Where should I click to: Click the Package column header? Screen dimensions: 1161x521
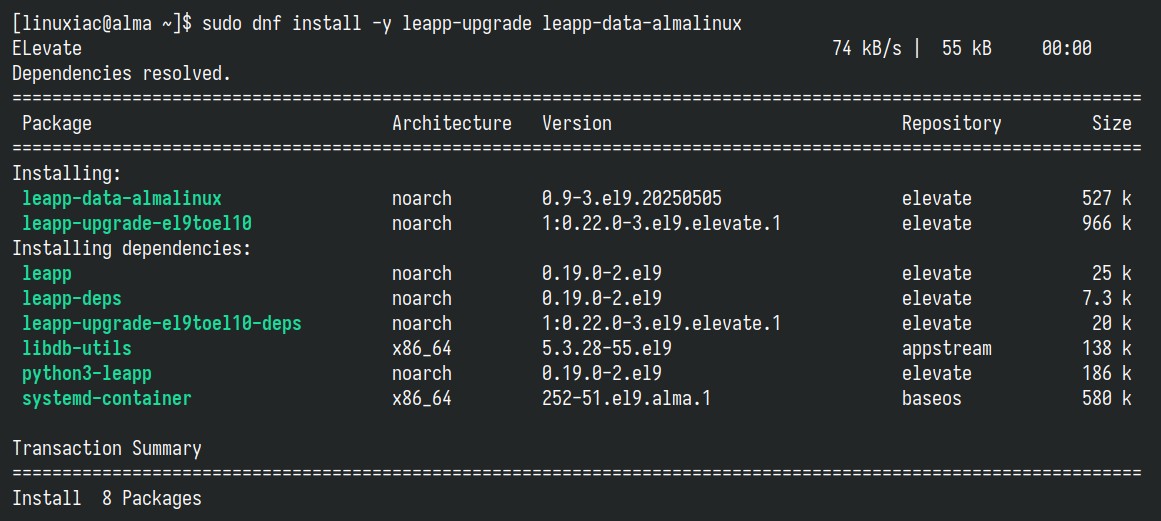click(x=57, y=124)
